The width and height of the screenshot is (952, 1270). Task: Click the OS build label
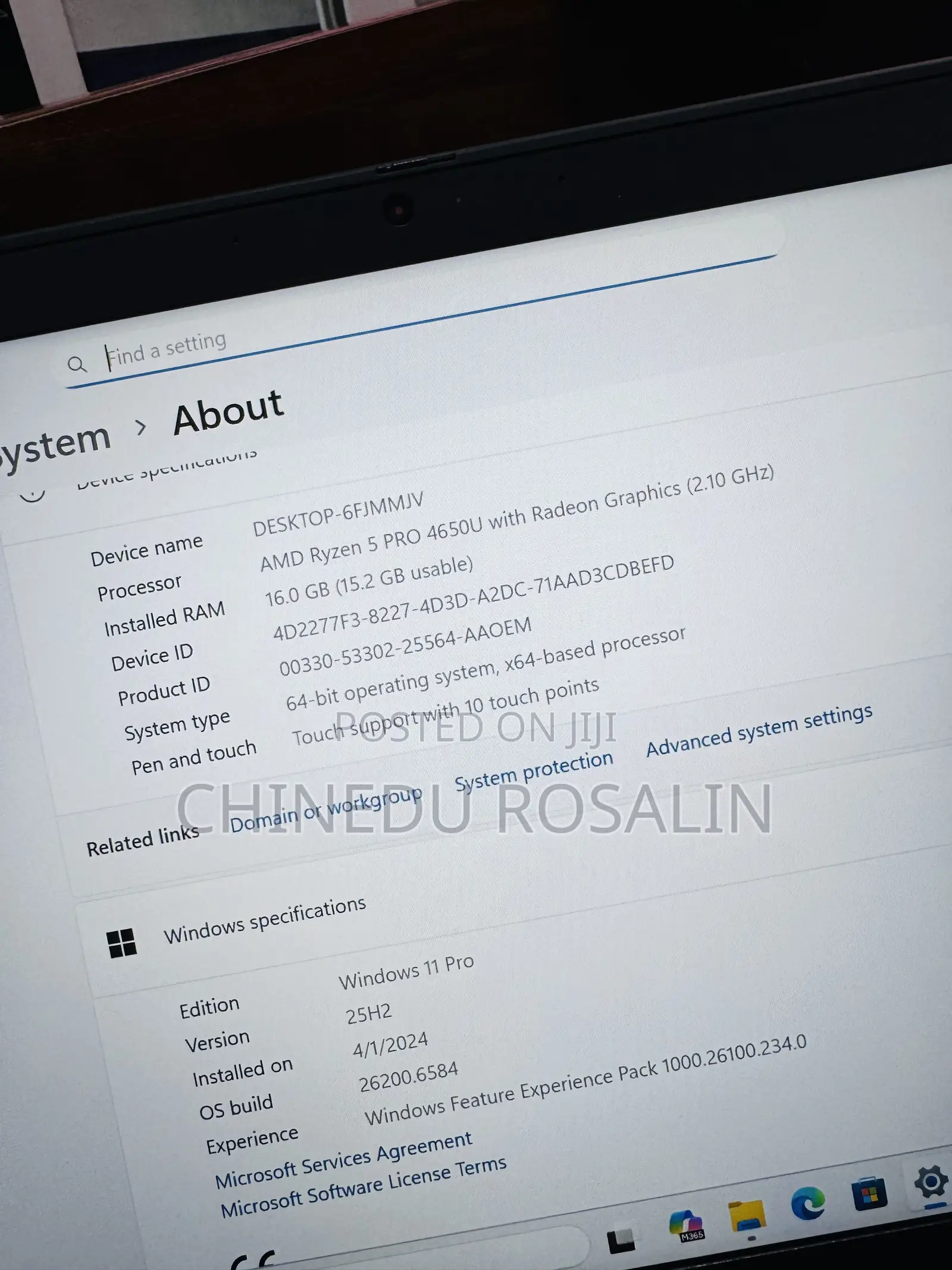tap(236, 1107)
